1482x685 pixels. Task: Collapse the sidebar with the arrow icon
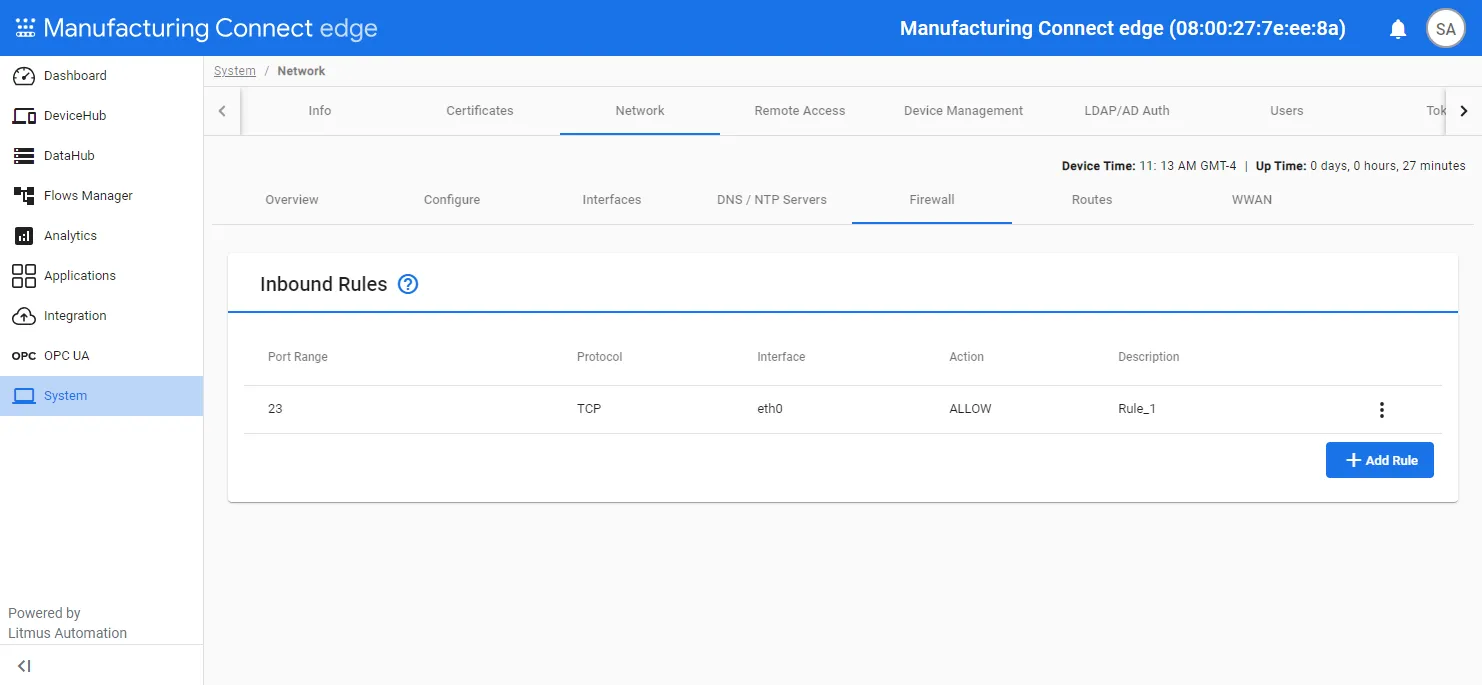(24, 666)
